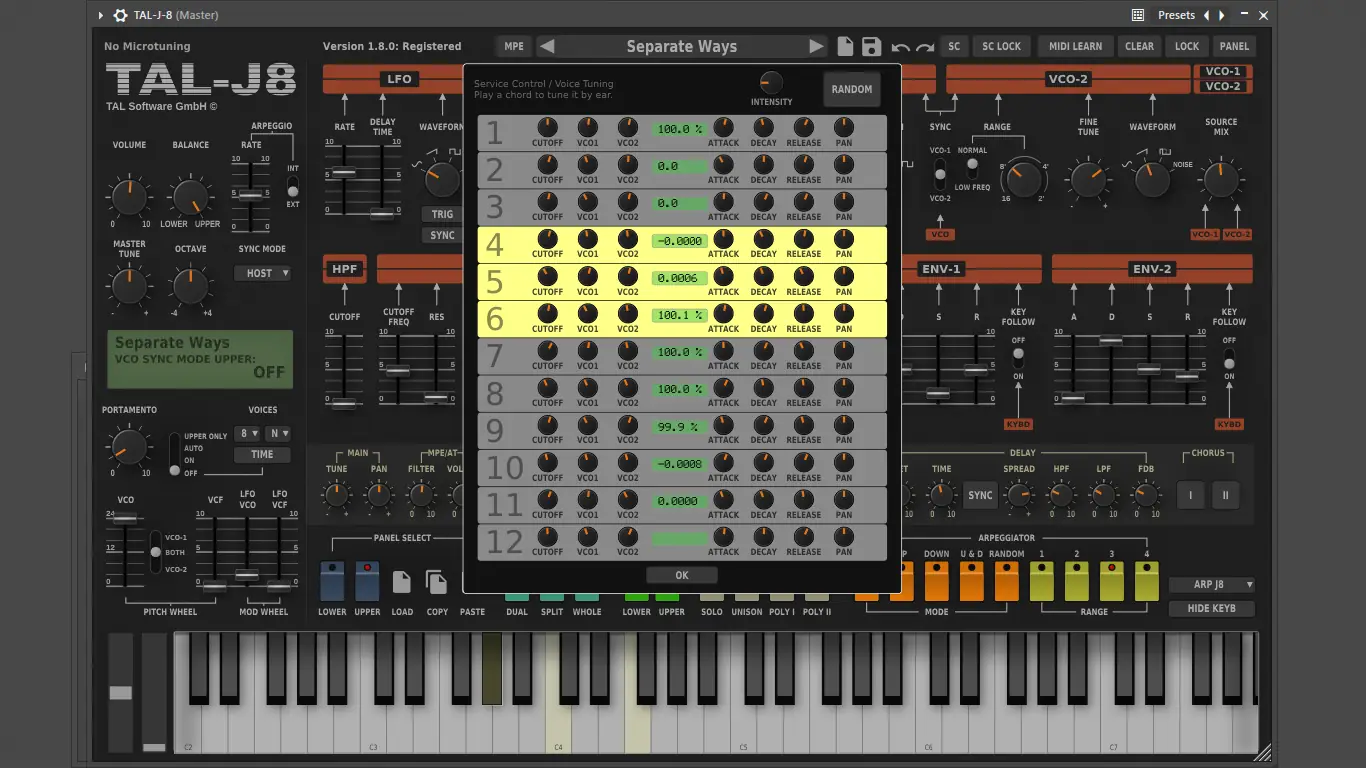
Task: Toggle Chorus II button
Action: point(1225,495)
